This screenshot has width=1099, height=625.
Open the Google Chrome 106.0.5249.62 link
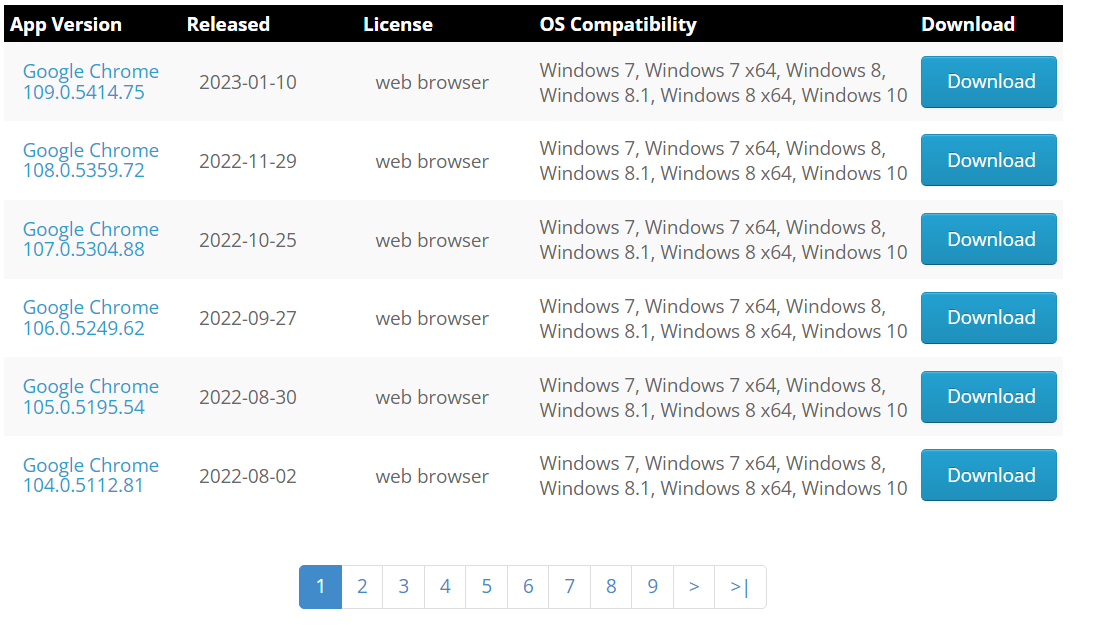(91, 318)
